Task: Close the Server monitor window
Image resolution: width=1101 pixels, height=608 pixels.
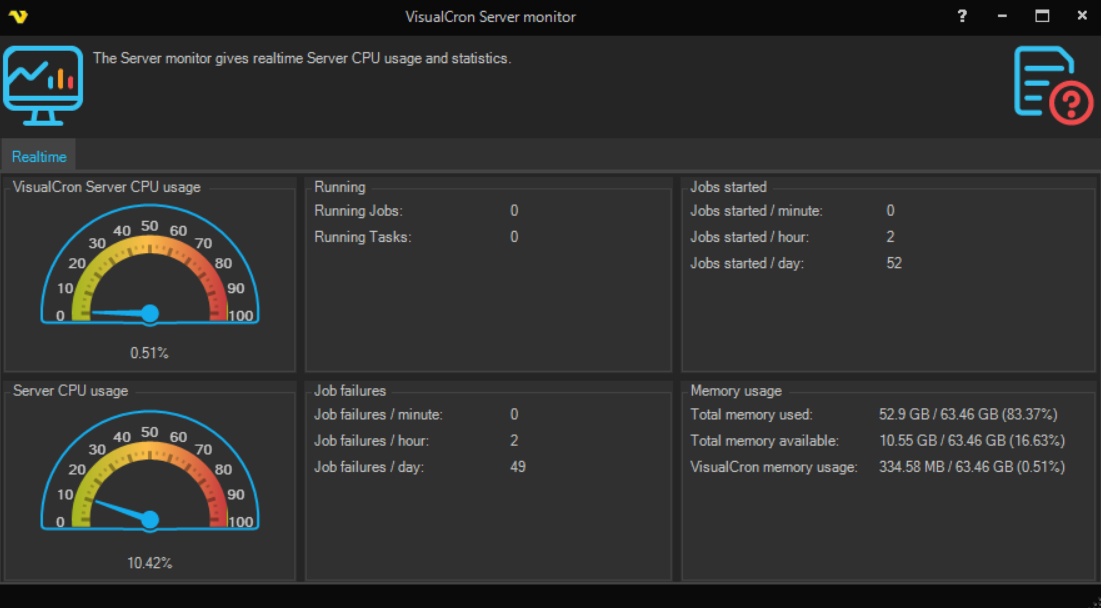Action: coord(1082,16)
